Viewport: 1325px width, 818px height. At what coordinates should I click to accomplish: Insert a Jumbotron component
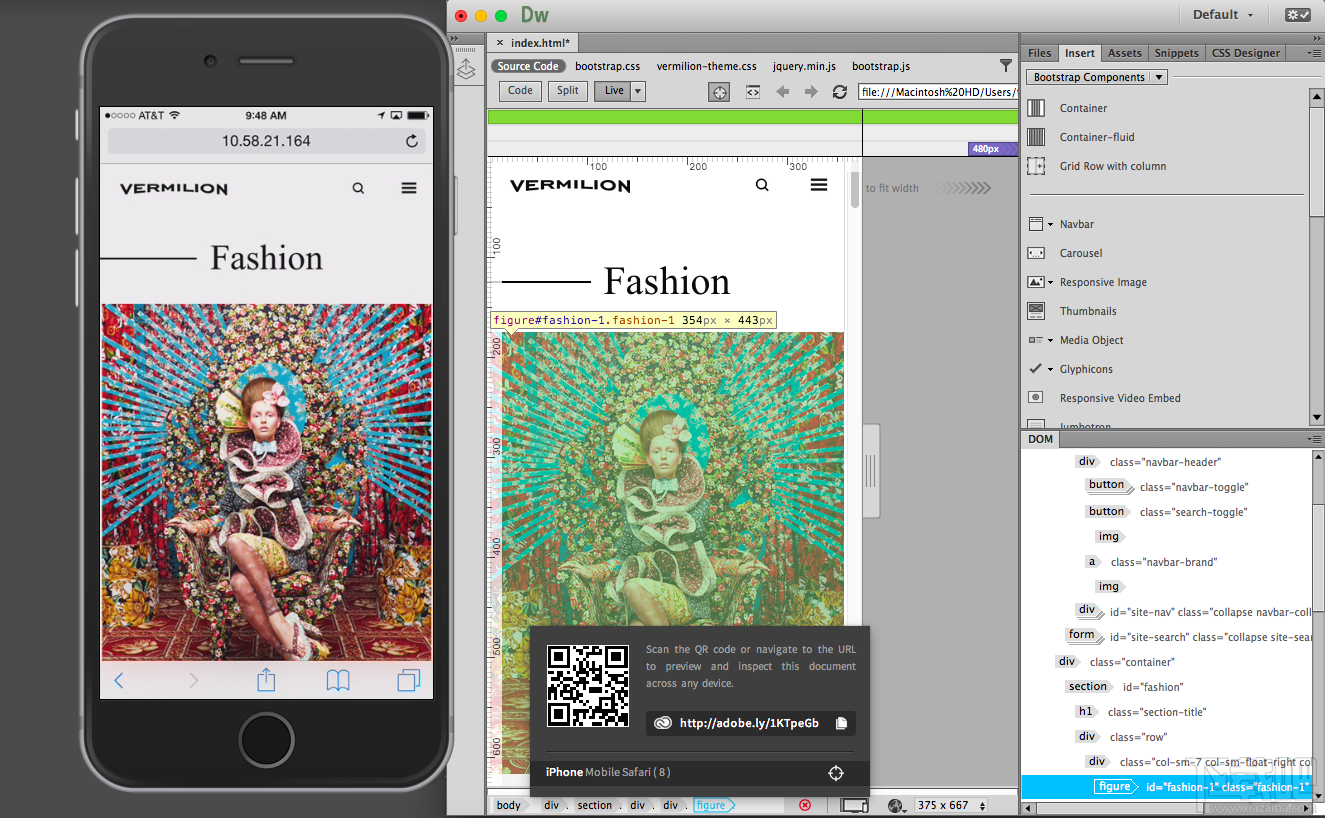point(1089,425)
